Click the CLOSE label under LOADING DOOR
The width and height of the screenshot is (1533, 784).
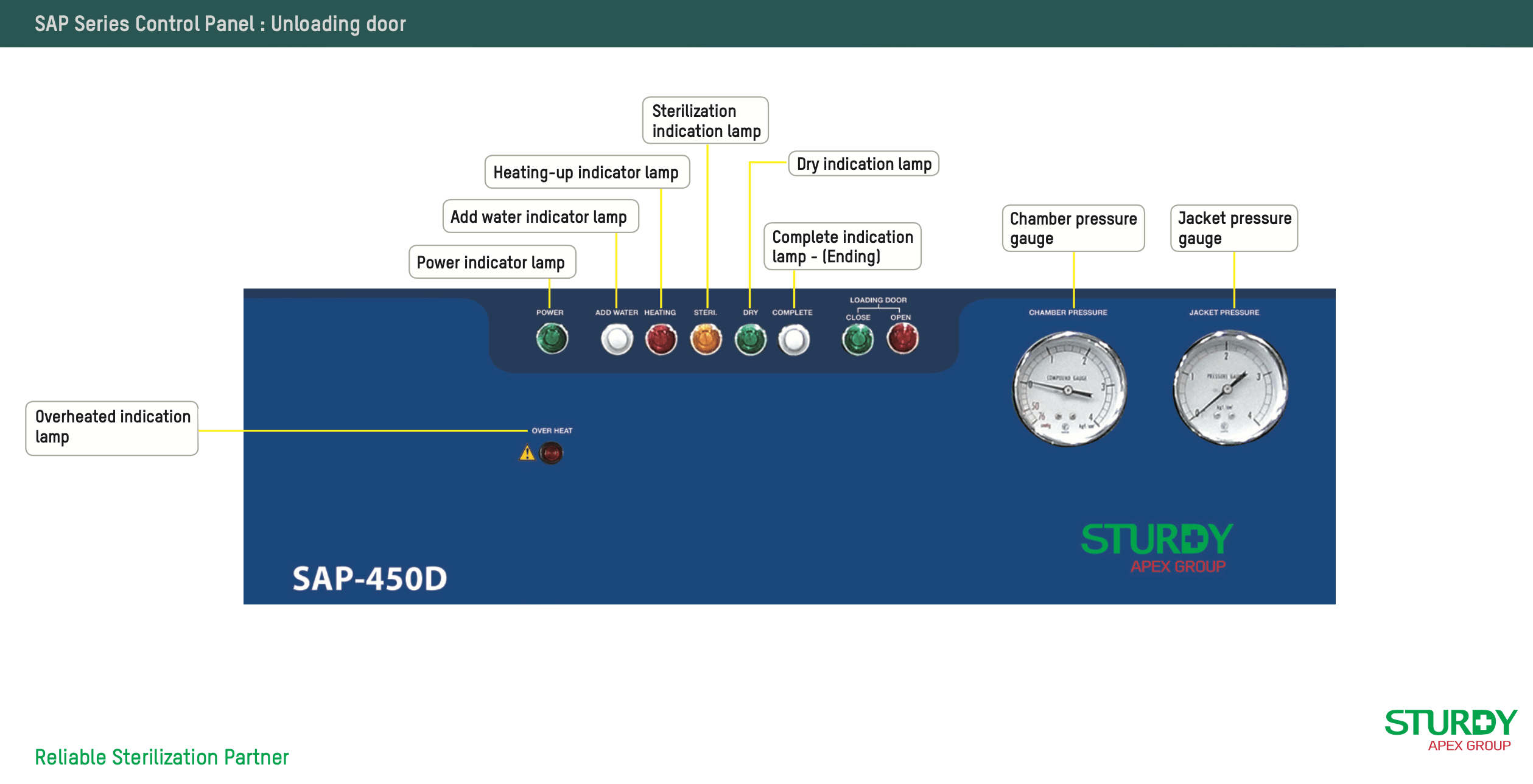tap(858, 317)
